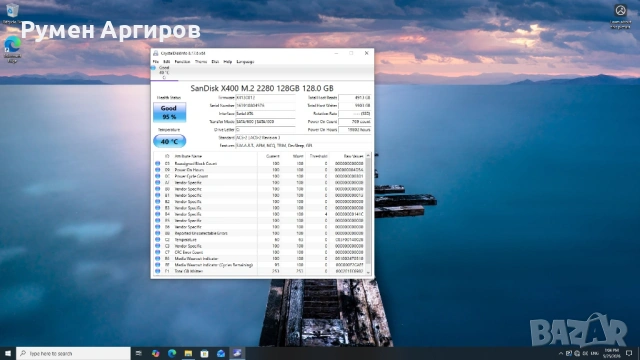Open the Windows Start menu
This screenshot has width=640, height=360.
click(x=8, y=353)
